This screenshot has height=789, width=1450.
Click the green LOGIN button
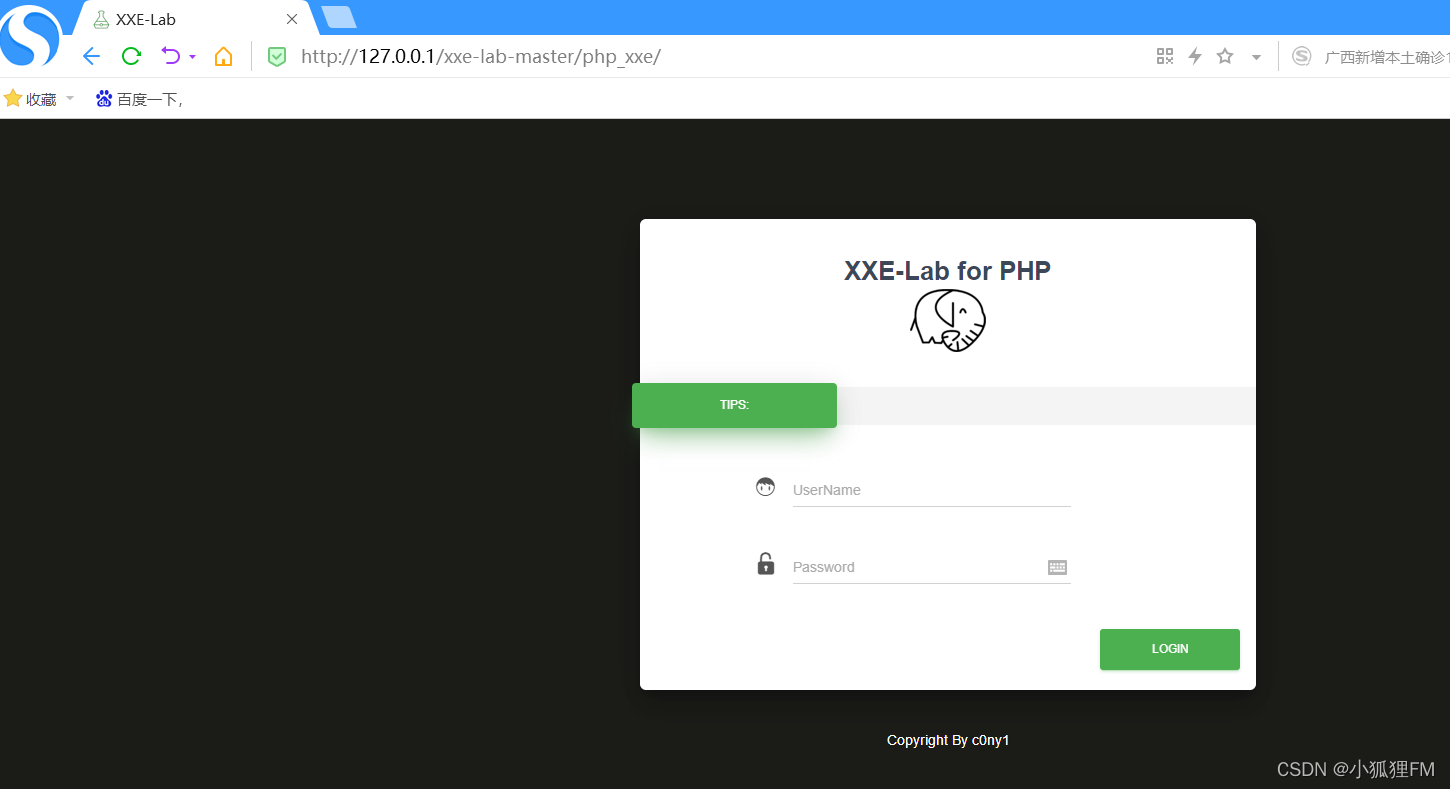click(1170, 649)
